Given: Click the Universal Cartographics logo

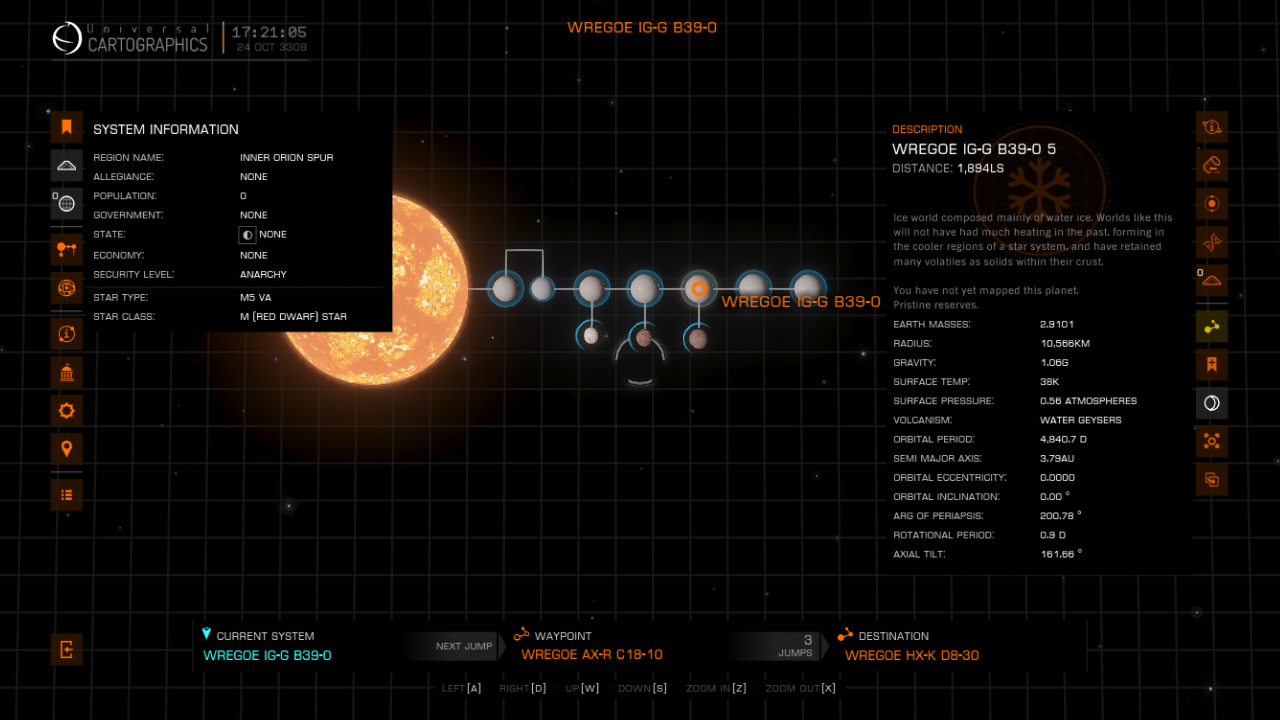Looking at the screenshot, I should tap(131, 39).
